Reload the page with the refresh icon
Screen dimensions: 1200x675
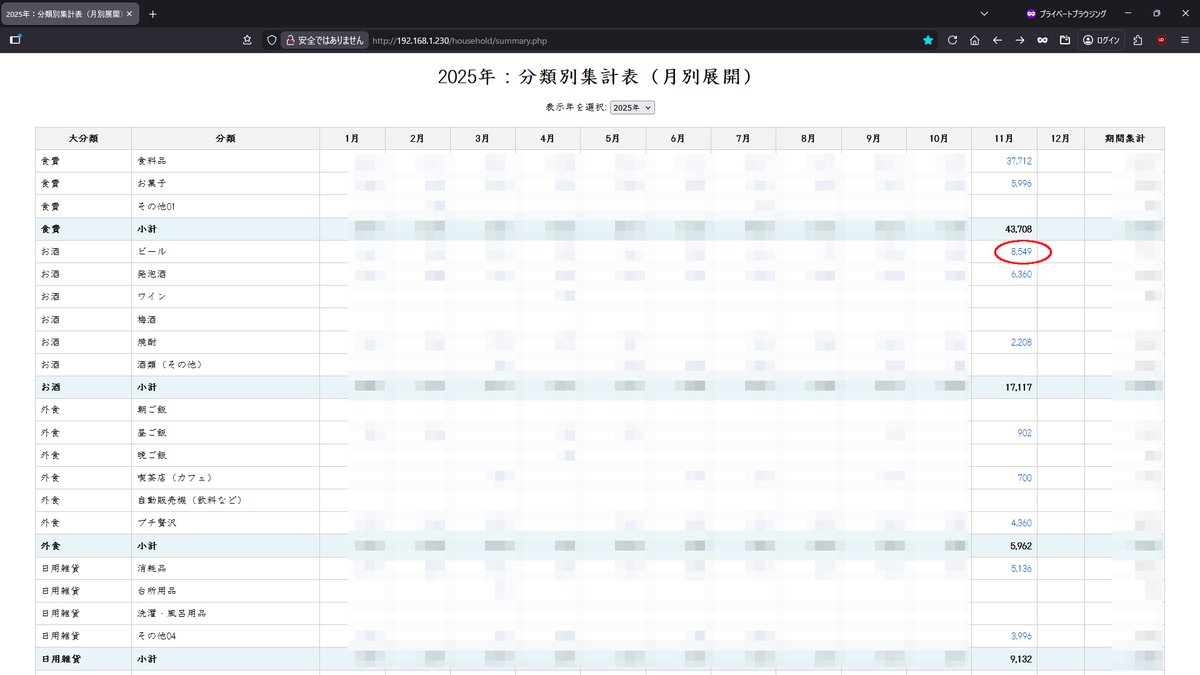pyautogui.click(x=952, y=40)
